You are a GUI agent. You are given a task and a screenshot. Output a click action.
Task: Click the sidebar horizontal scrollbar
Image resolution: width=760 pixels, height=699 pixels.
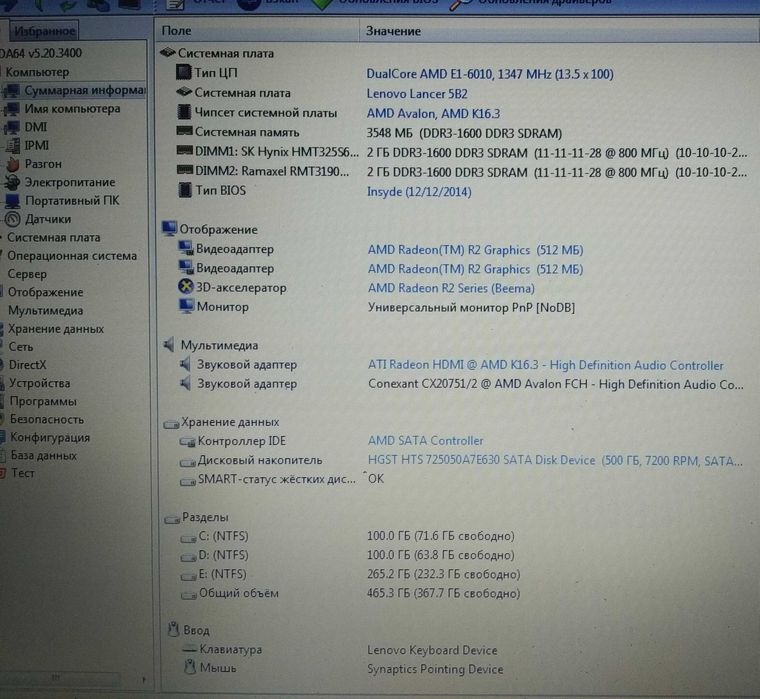(x=61, y=678)
